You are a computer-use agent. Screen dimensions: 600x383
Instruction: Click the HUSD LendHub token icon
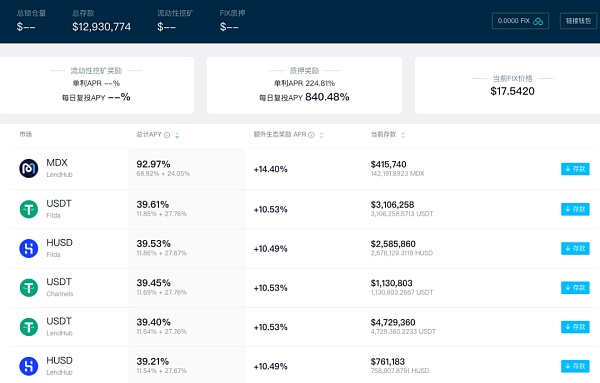(29, 366)
